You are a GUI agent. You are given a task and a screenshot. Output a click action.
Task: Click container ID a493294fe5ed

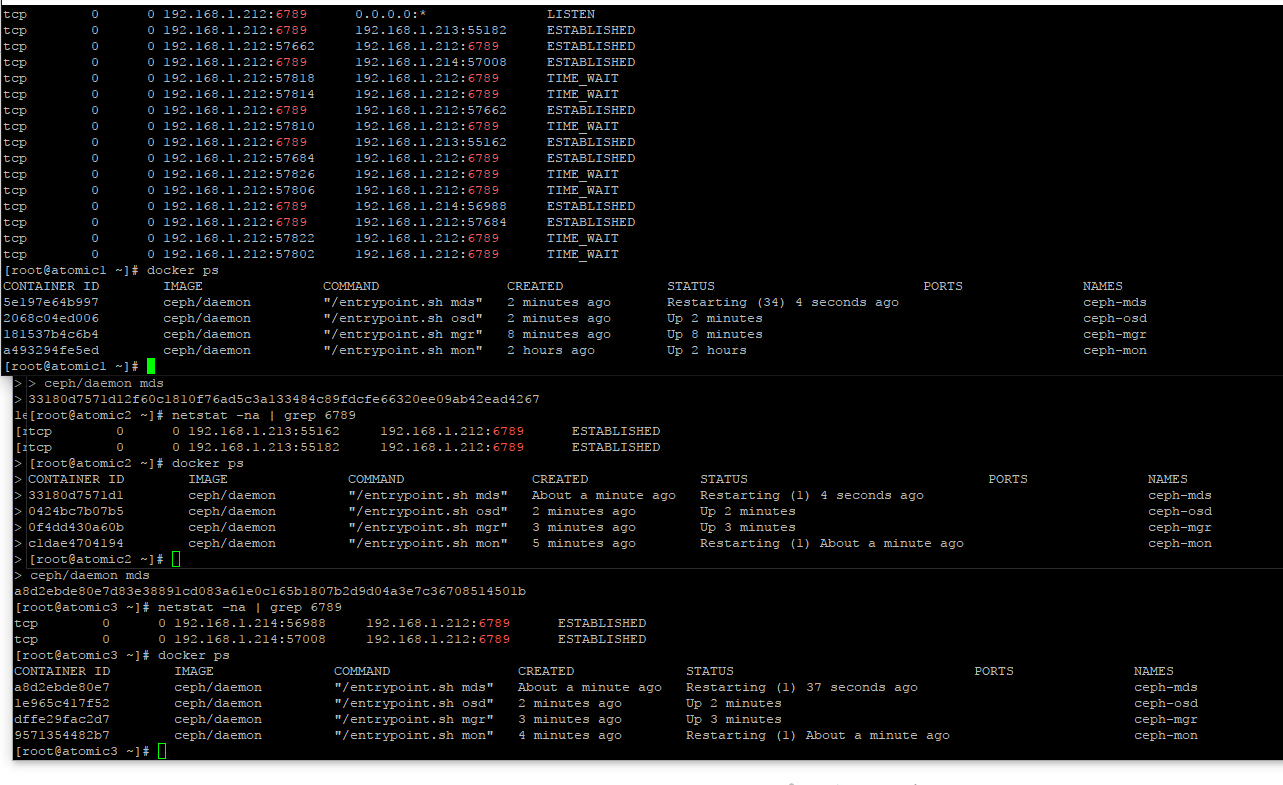point(51,350)
